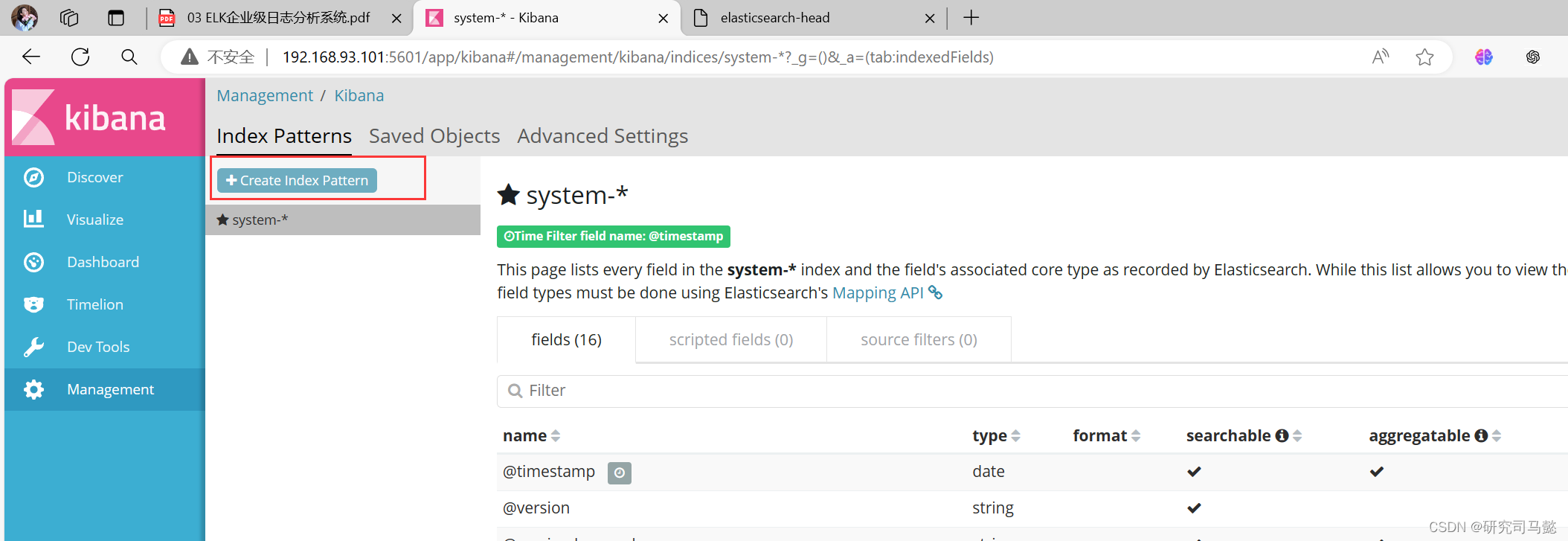Image resolution: width=1568 pixels, height=541 pixels.
Task: Click the browser back arrow
Action: [x=31, y=57]
